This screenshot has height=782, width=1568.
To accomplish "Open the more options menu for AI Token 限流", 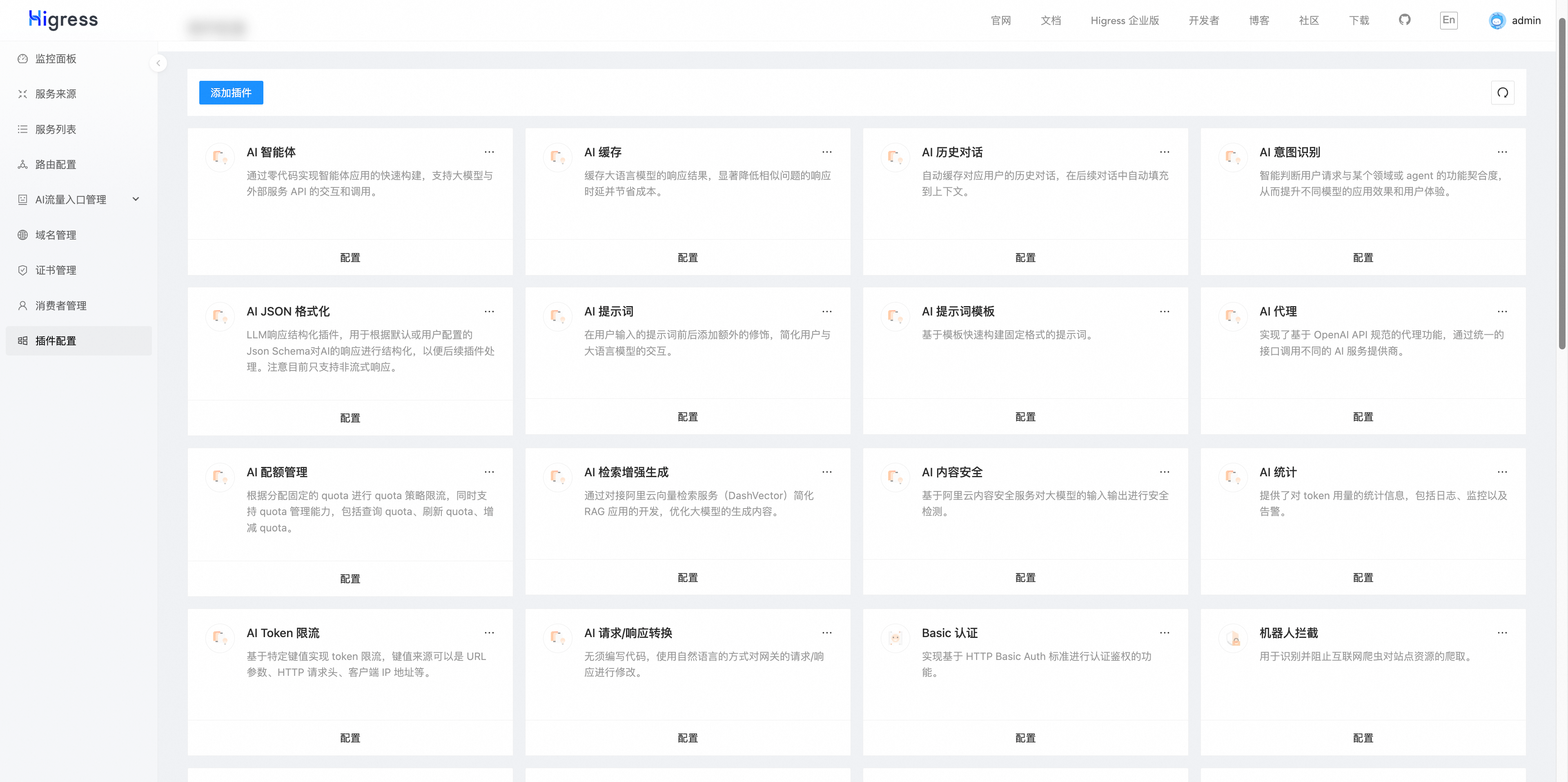I will [x=489, y=633].
